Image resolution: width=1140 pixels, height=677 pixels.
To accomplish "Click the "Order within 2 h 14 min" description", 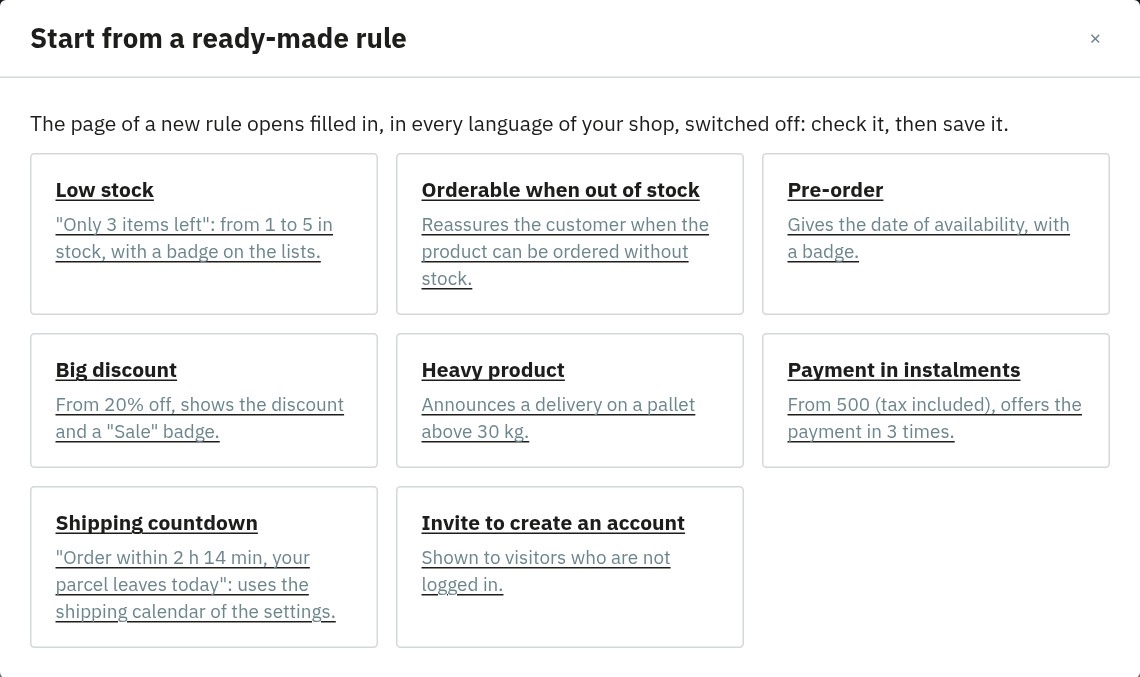I will [x=196, y=585].
